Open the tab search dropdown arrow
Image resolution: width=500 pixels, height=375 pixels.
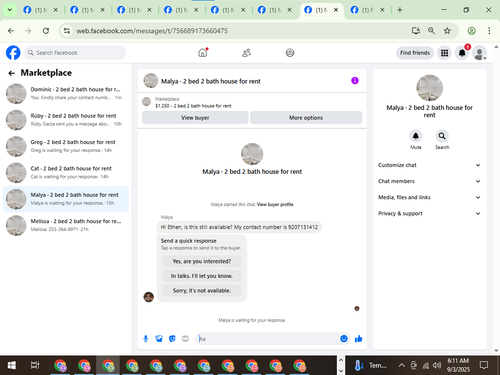tap(10, 10)
